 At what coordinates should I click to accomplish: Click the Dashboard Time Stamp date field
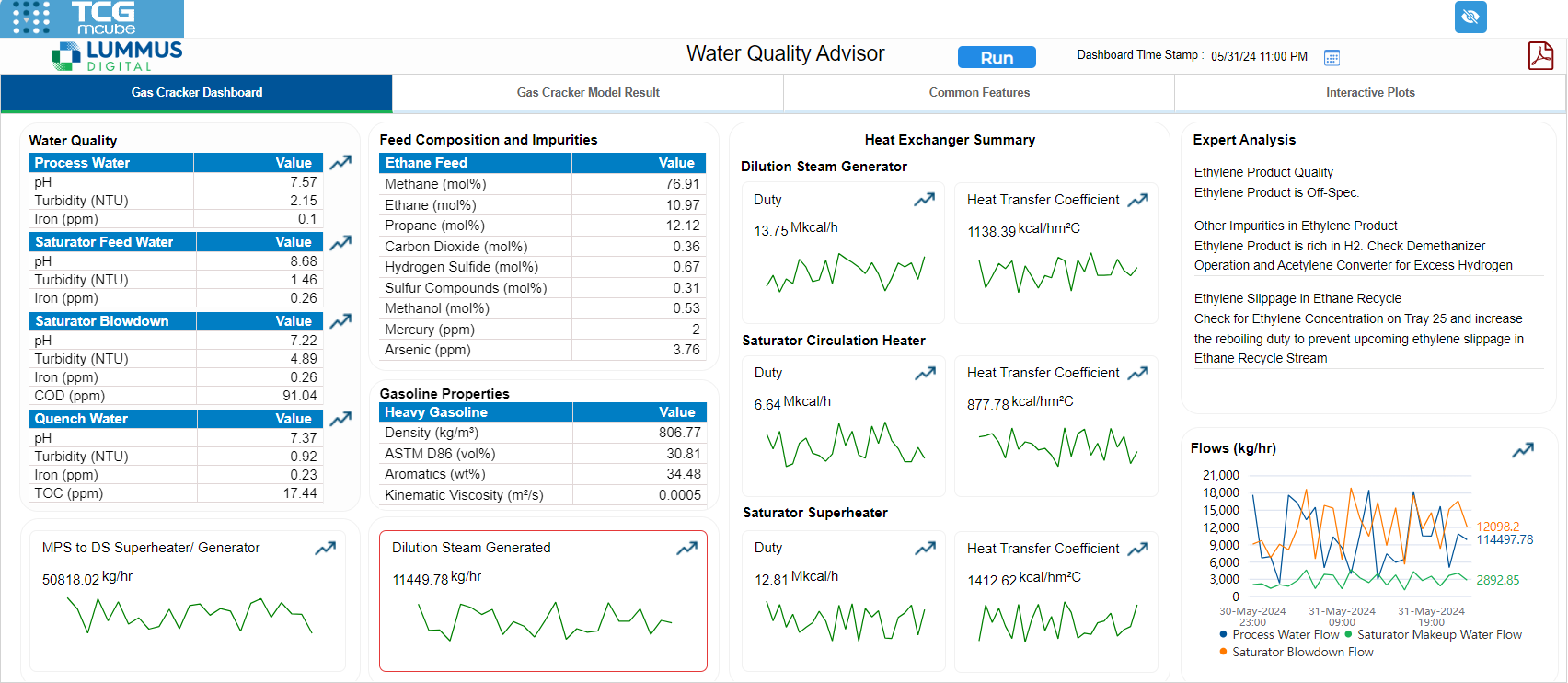1259,57
